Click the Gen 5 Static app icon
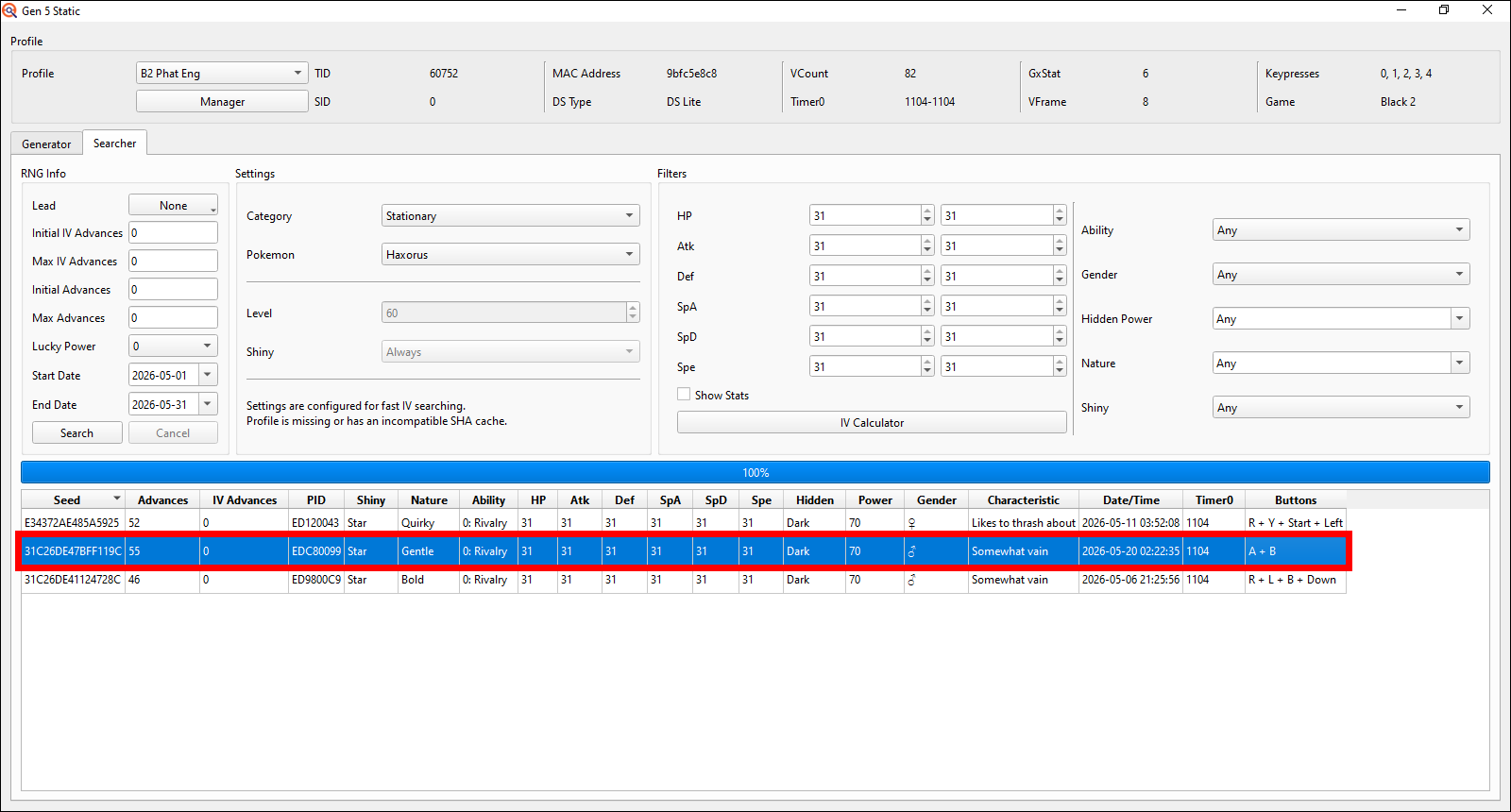1511x812 pixels. [x=9, y=10]
